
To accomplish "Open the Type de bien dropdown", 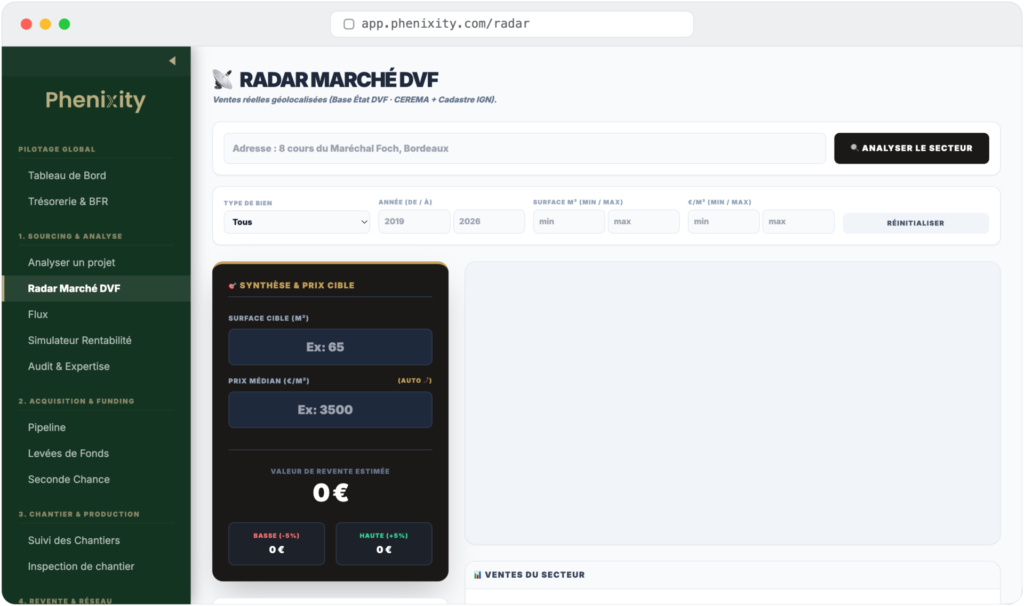I will click(x=296, y=222).
